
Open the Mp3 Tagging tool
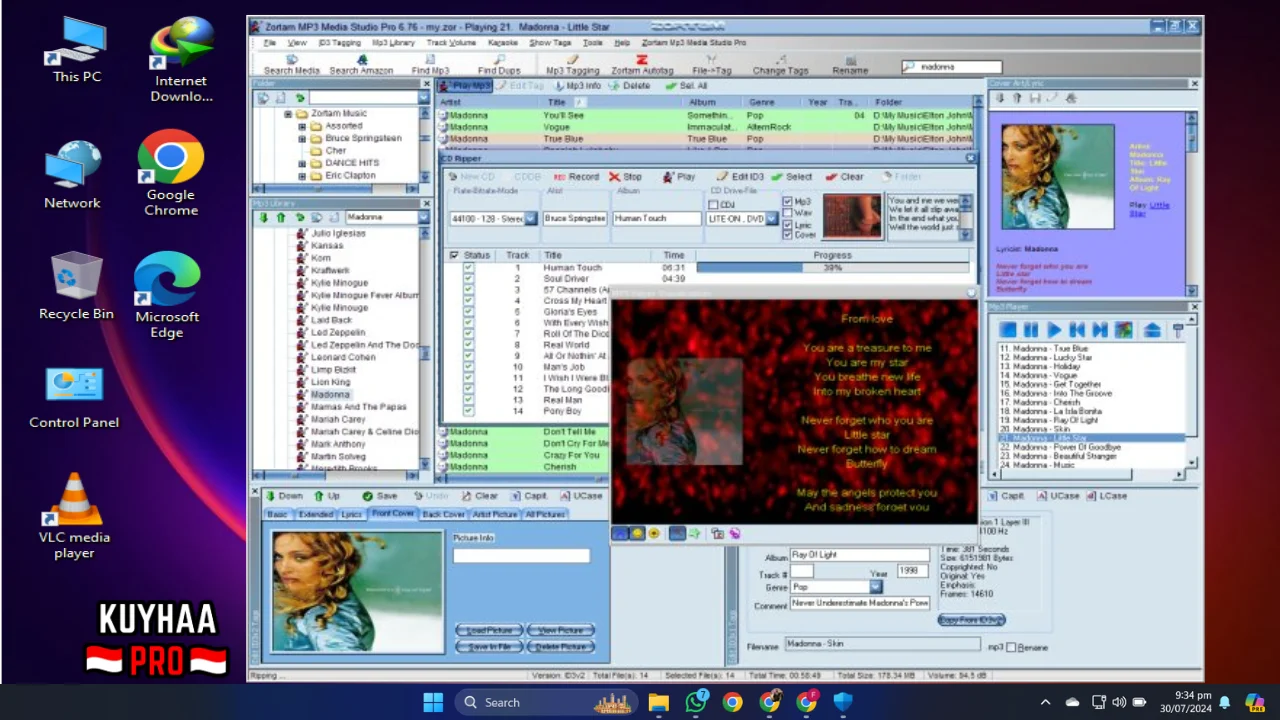pyautogui.click(x=572, y=65)
